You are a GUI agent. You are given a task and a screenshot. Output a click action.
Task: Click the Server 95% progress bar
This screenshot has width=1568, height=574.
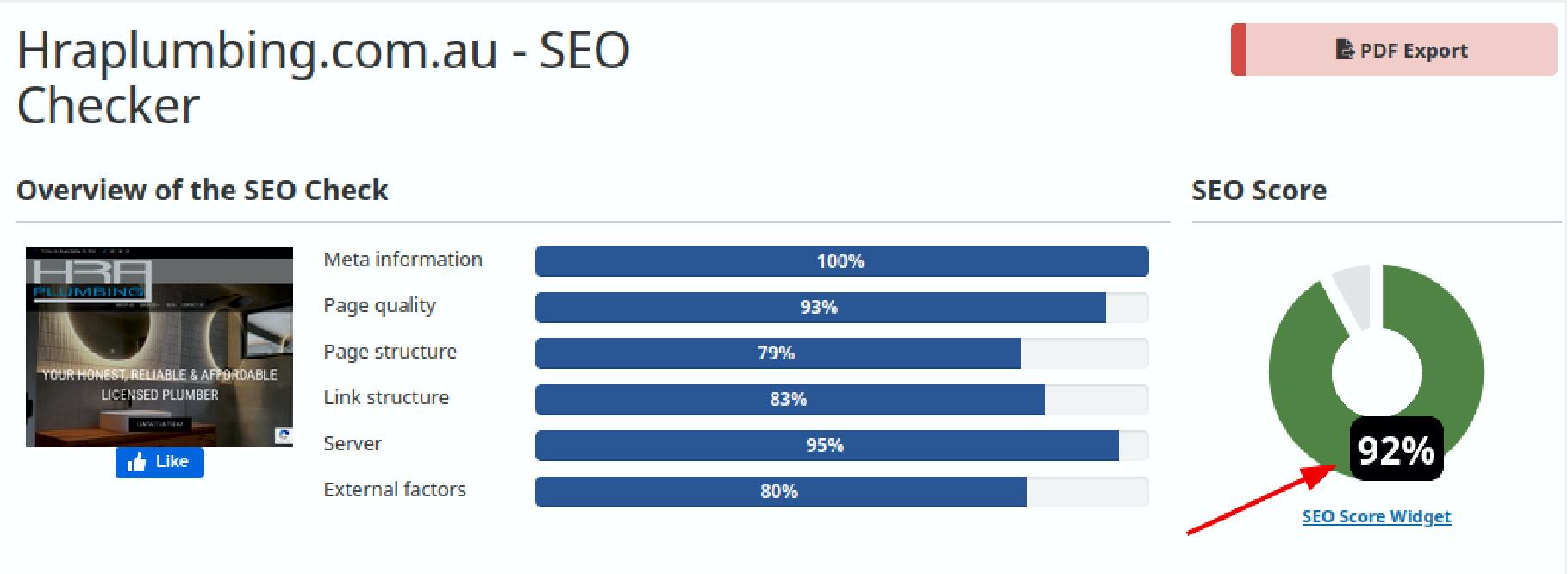(841, 446)
